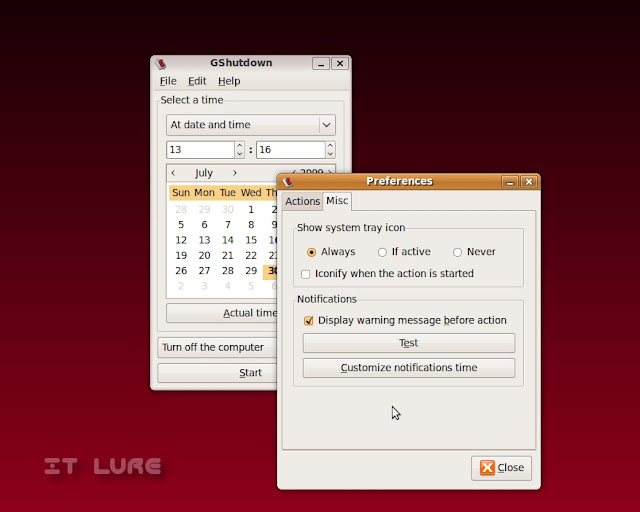
Task: Go to next month after July
Action: click(235, 173)
